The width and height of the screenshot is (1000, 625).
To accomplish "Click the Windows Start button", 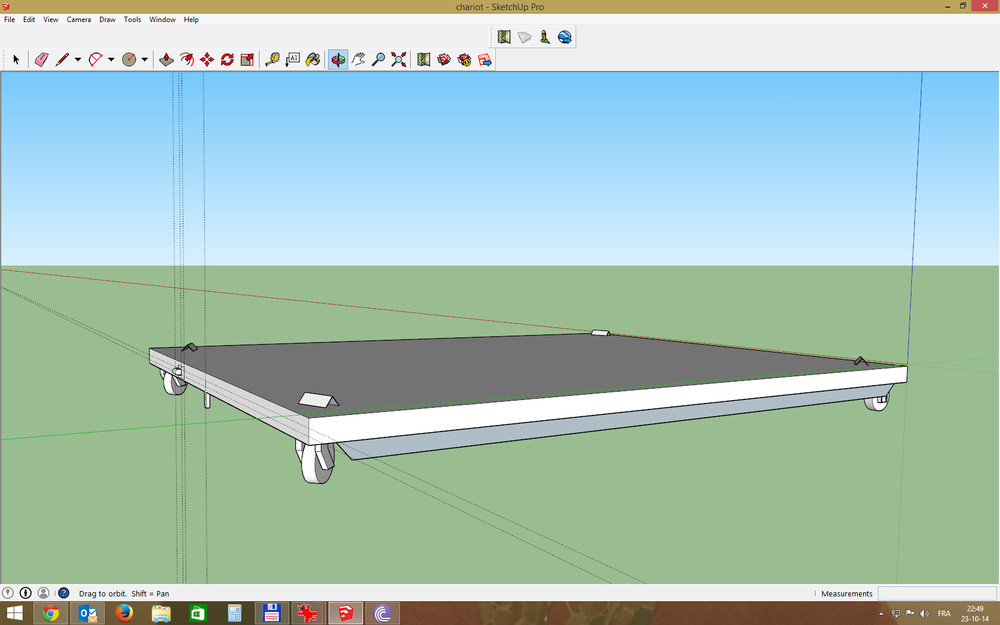I will tap(15, 613).
